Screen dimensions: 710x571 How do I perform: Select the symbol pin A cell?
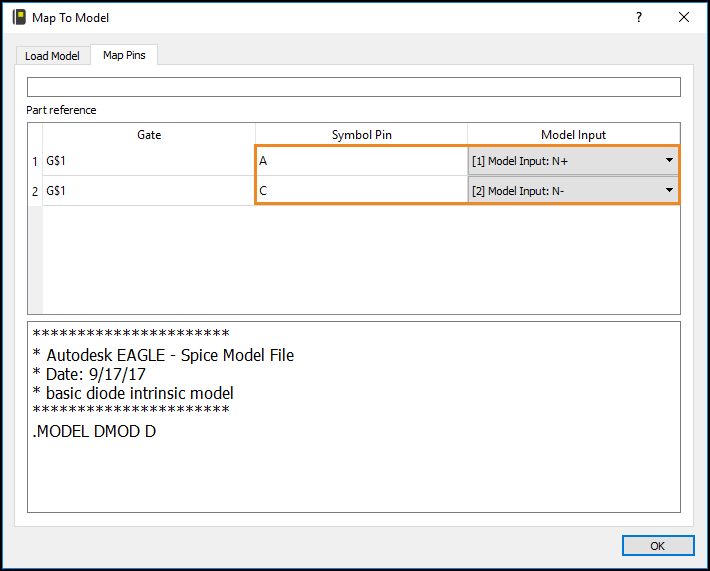click(x=361, y=160)
